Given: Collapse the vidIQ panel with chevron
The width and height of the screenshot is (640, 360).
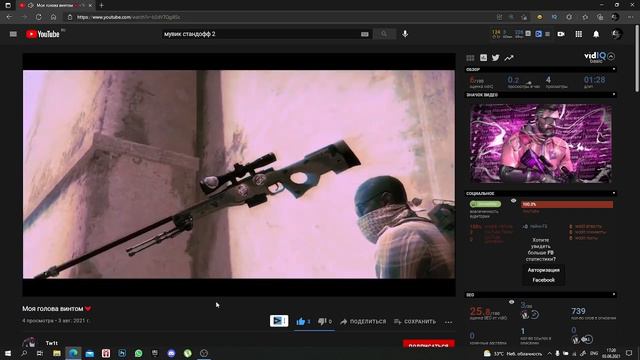Looking at the screenshot, I should 611,57.
